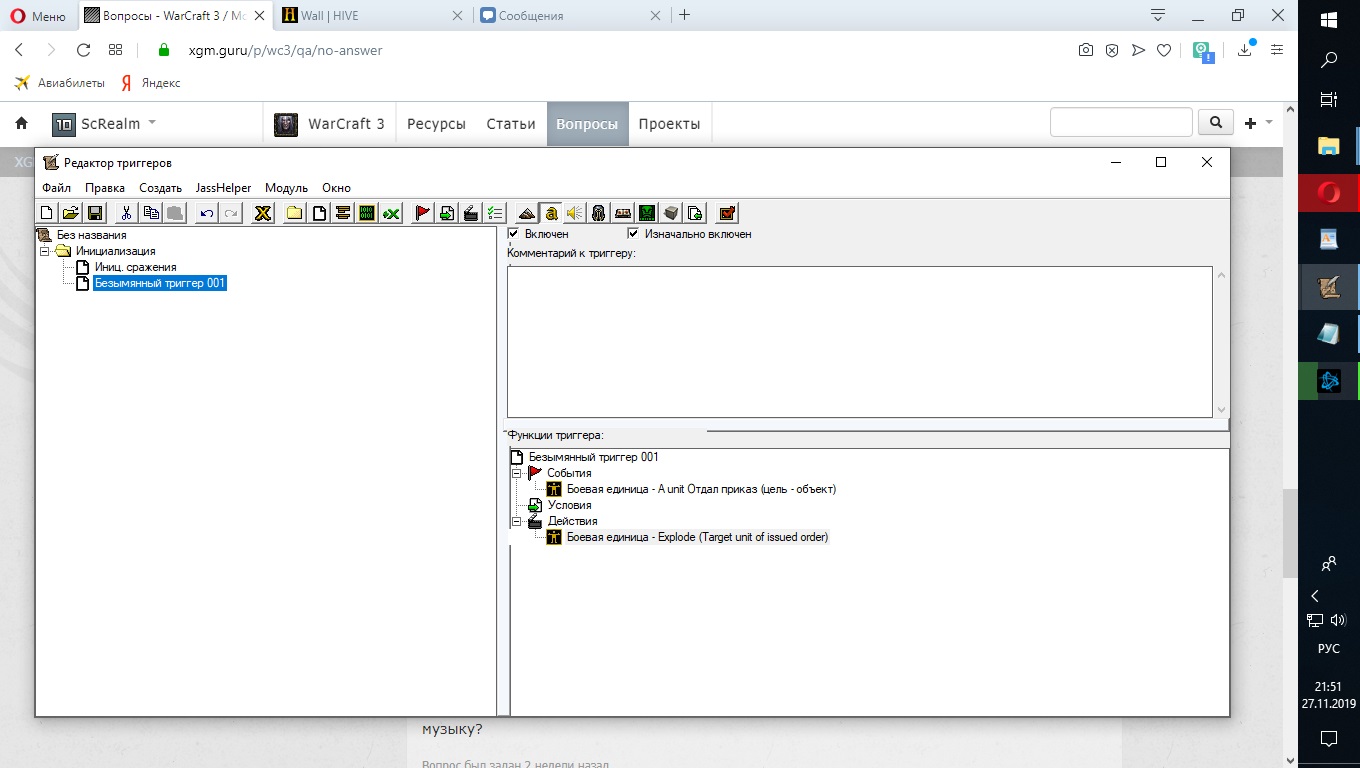This screenshot has width=1360, height=768.
Task: Toggle the "Включен" checkbox
Action: (x=514, y=233)
